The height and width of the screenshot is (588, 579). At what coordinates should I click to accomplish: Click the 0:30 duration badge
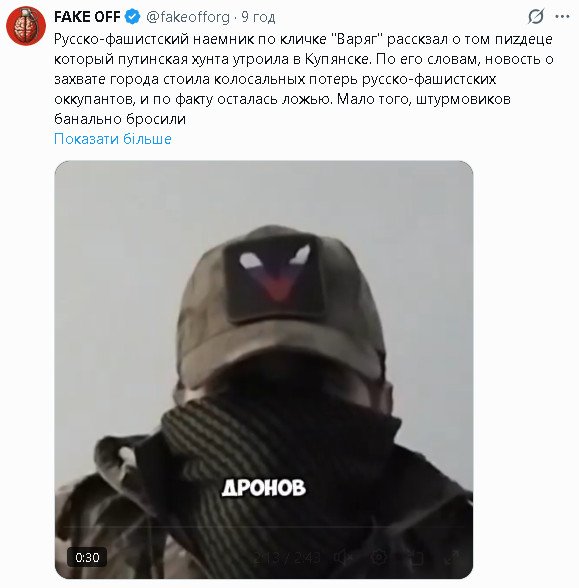pos(87,557)
